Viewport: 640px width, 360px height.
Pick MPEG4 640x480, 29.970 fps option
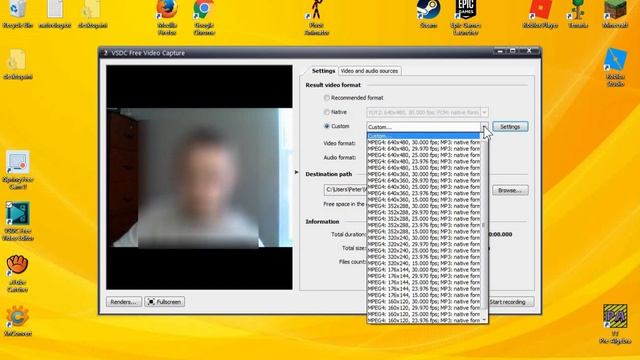pos(423,149)
